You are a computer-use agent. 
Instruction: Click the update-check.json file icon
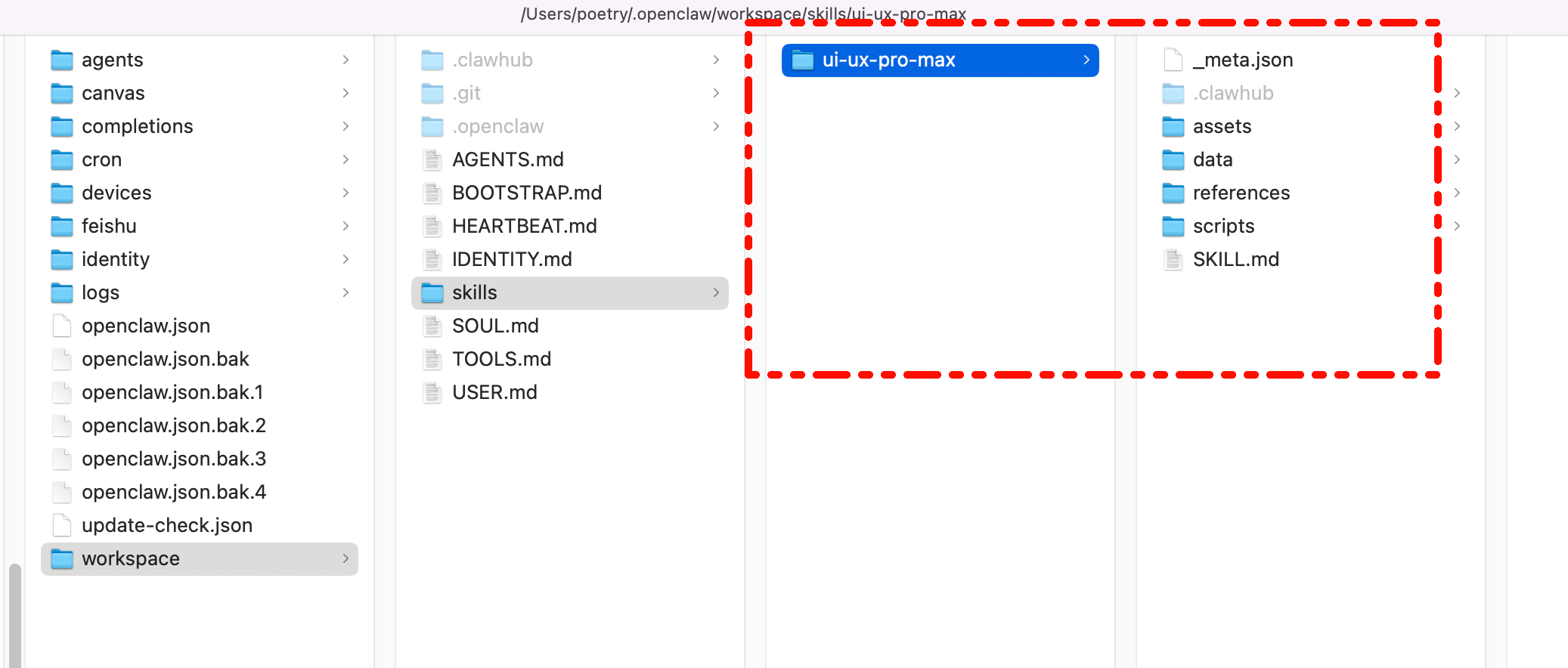[x=62, y=525]
